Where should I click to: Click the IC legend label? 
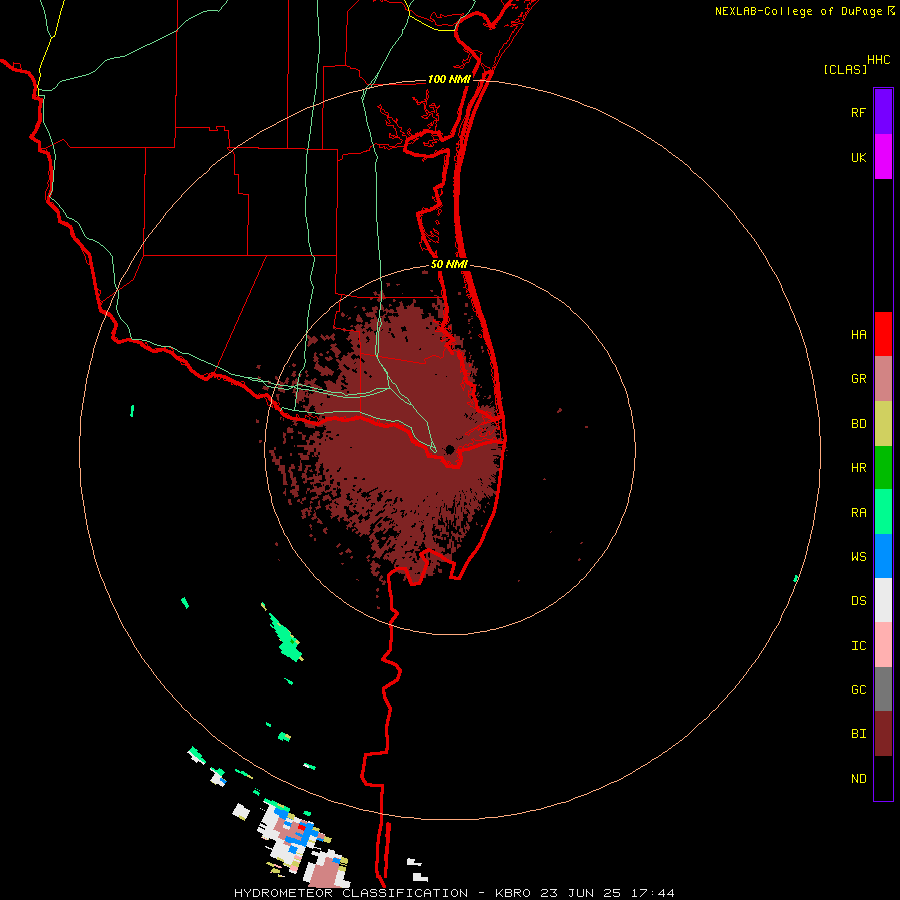pos(858,646)
